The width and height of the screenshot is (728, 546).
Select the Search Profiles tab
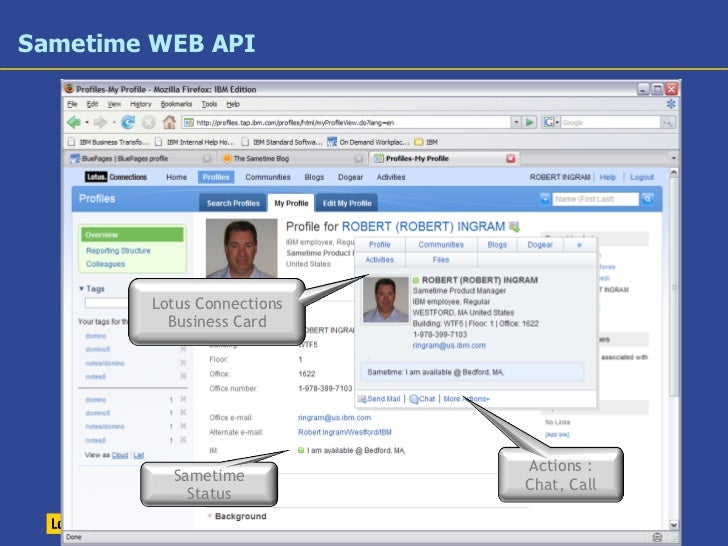tap(233, 203)
